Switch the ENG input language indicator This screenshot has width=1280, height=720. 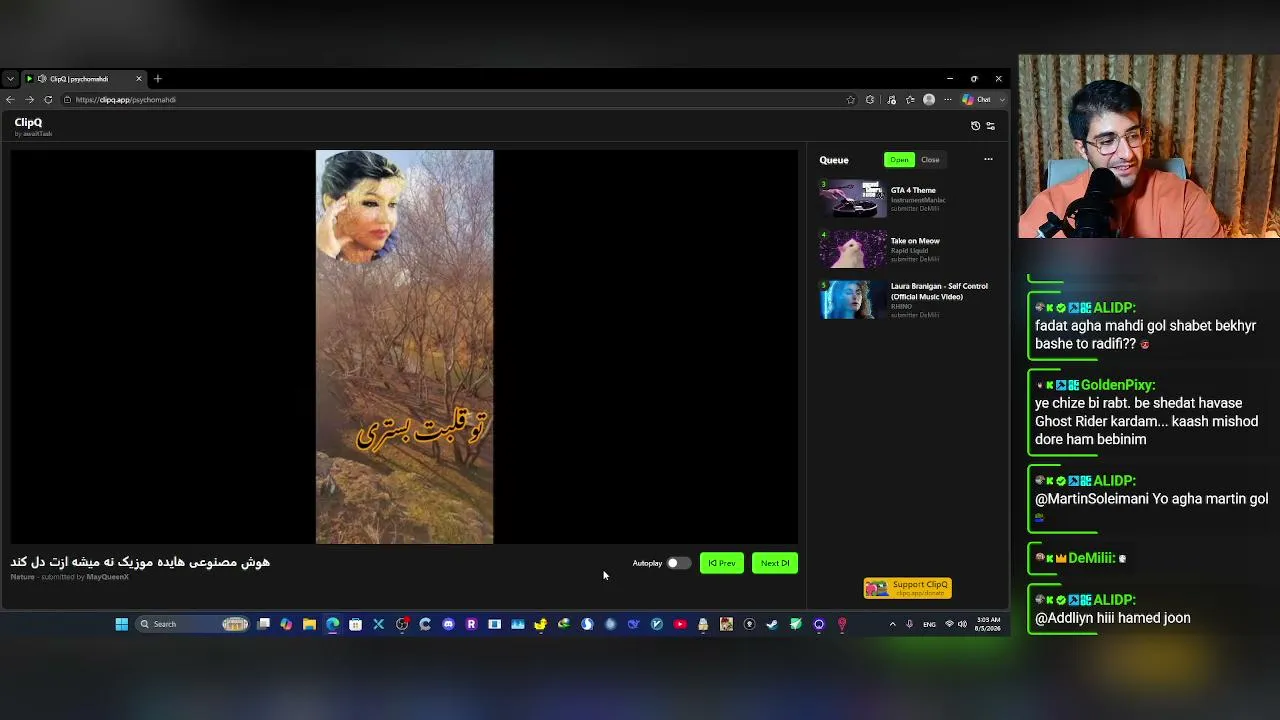click(929, 624)
